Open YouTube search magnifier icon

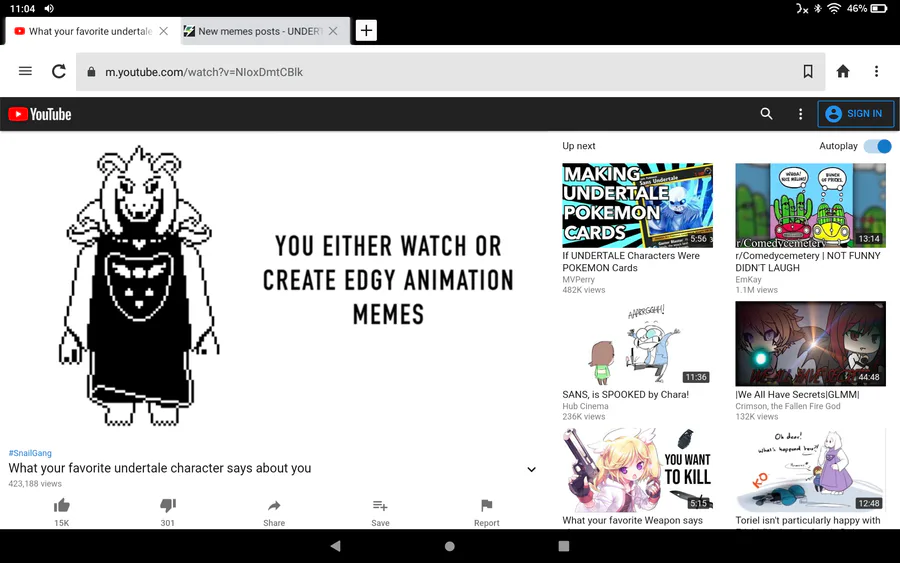pos(766,114)
